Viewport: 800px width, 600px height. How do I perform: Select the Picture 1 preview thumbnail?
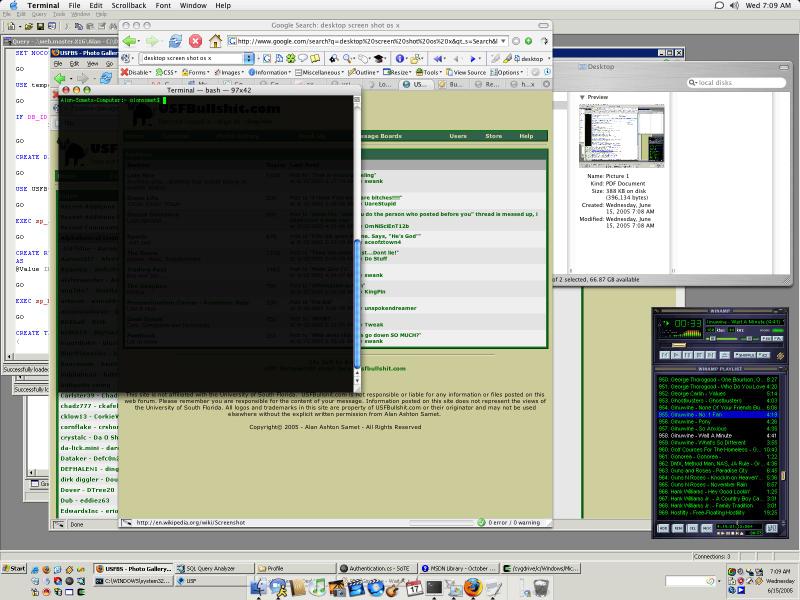[x=621, y=136]
